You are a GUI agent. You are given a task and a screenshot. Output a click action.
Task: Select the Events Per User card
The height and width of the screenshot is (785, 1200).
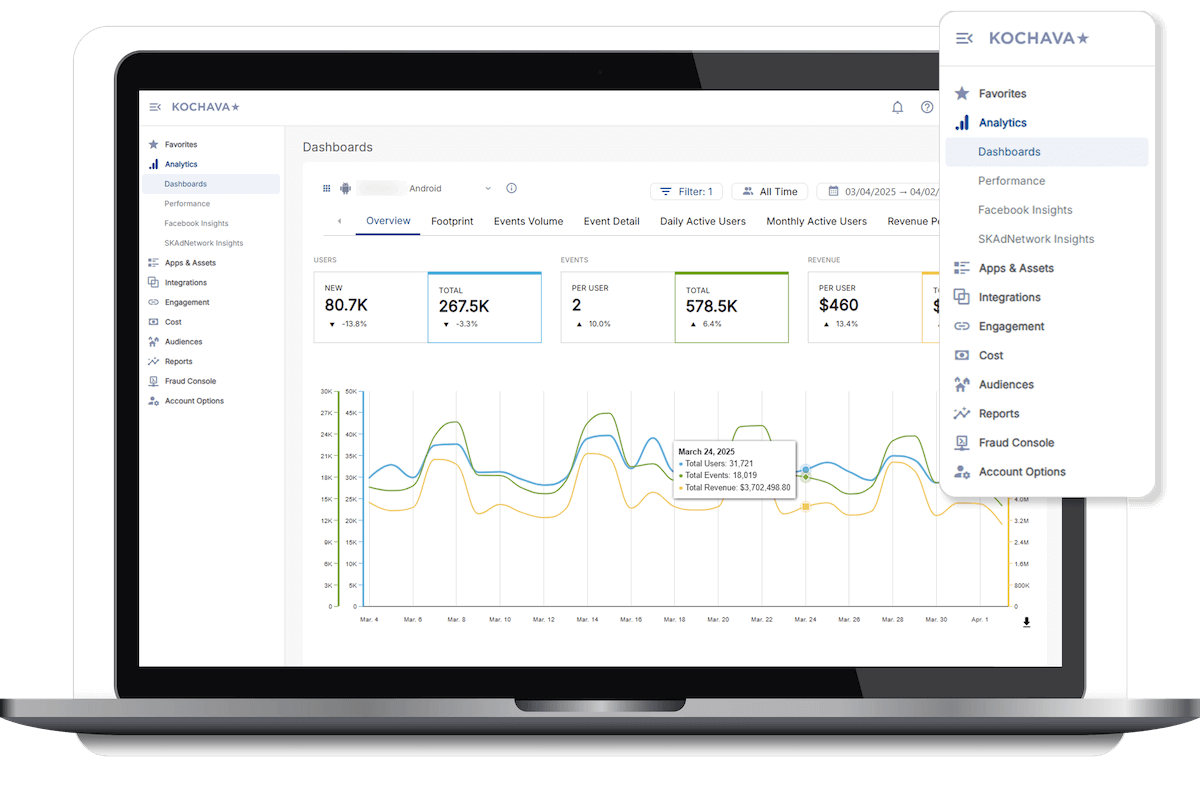pos(617,307)
